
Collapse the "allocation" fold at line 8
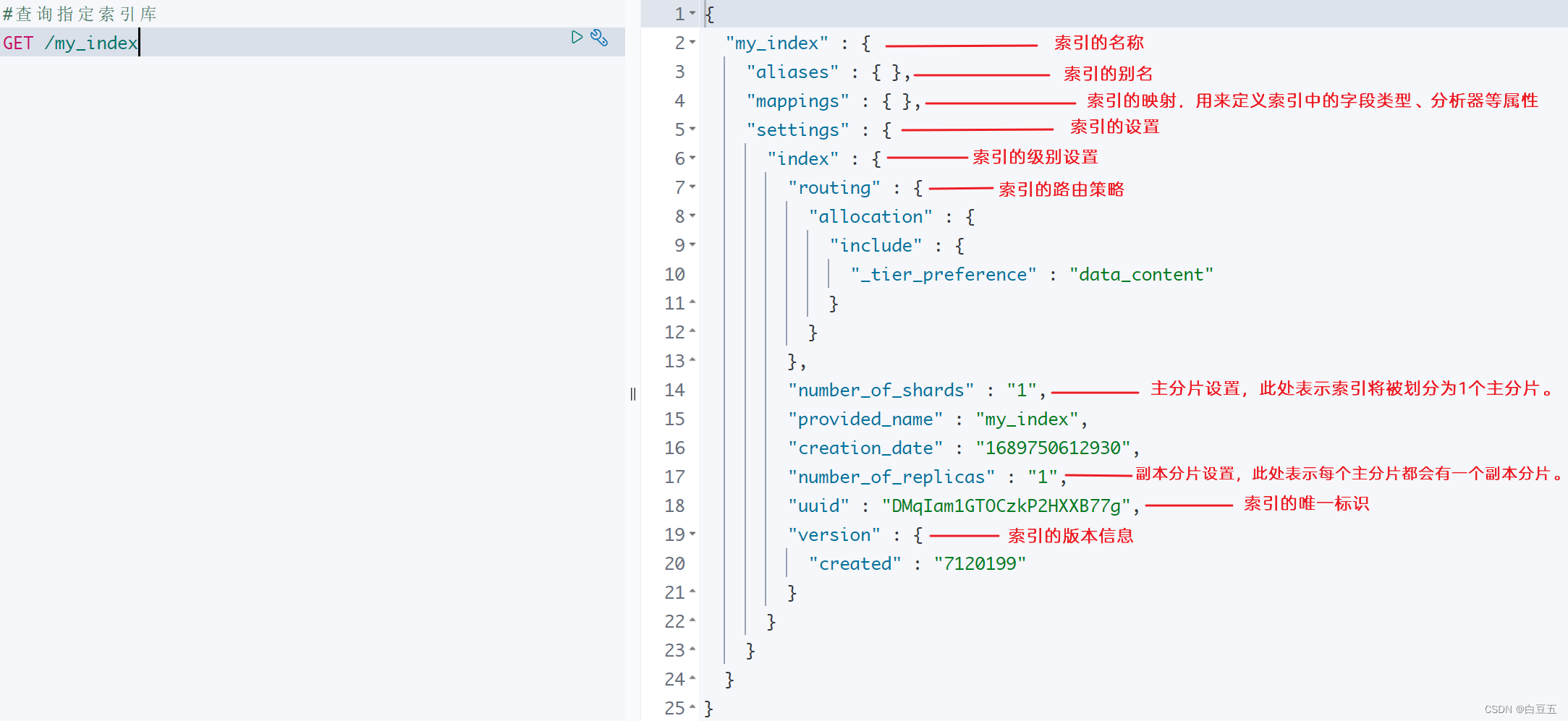coord(692,216)
